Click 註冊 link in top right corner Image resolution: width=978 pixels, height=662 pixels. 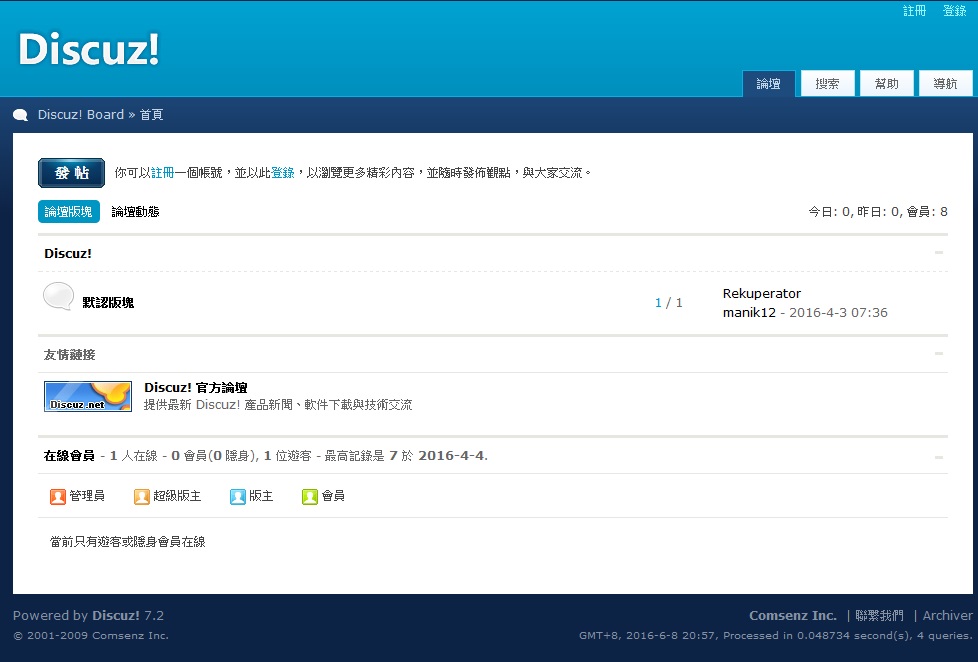(914, 11)
